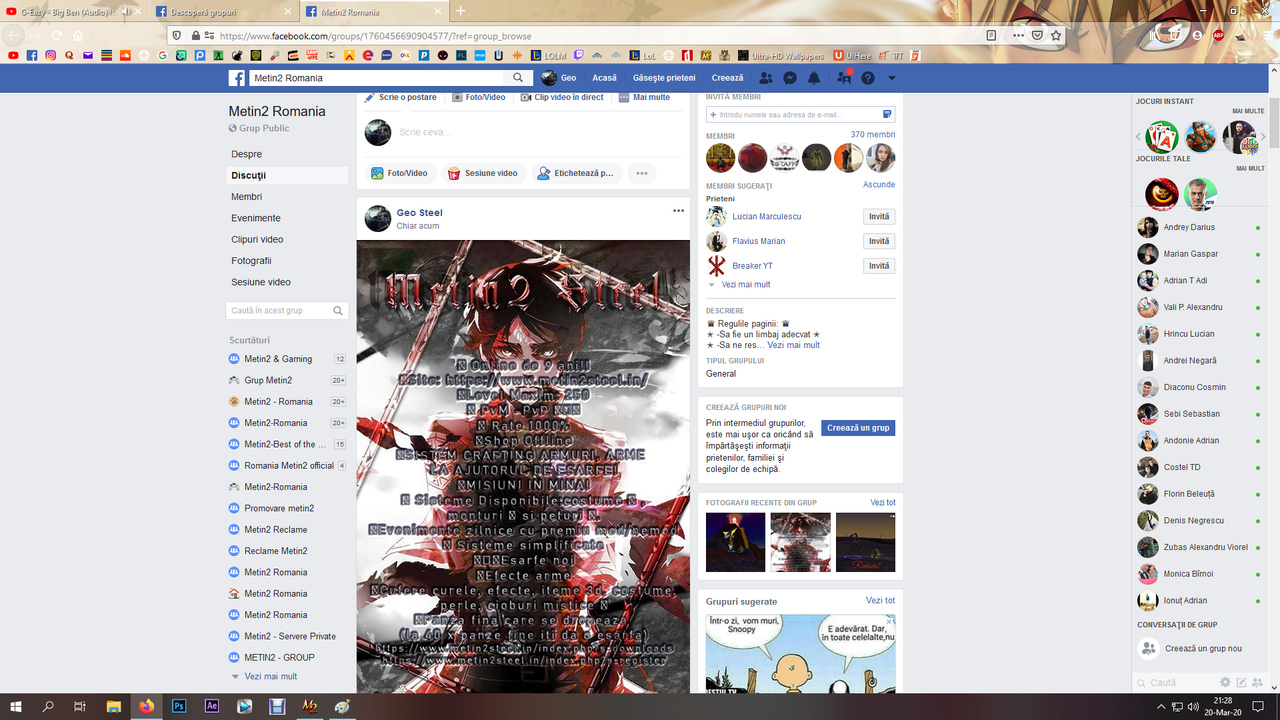Open Monica Bîrnoi chat
This screenshot has height=720, width=1280.
point(1189,574)
